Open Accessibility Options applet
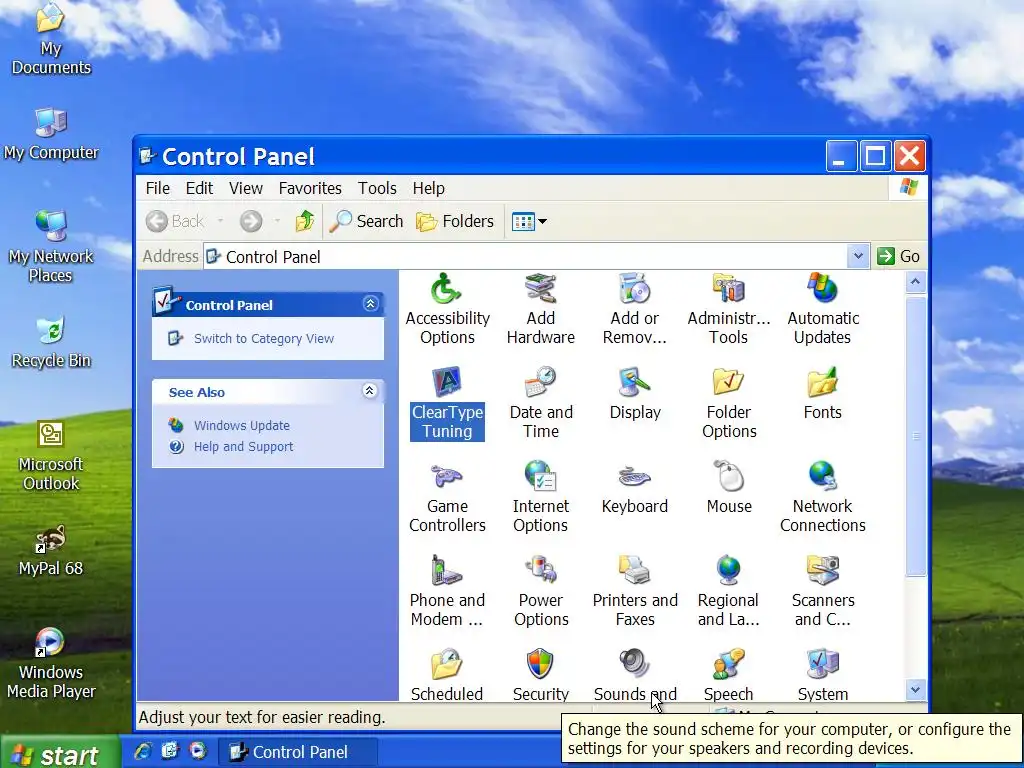Screen dimensions: 1024x768 coord(447,309)
